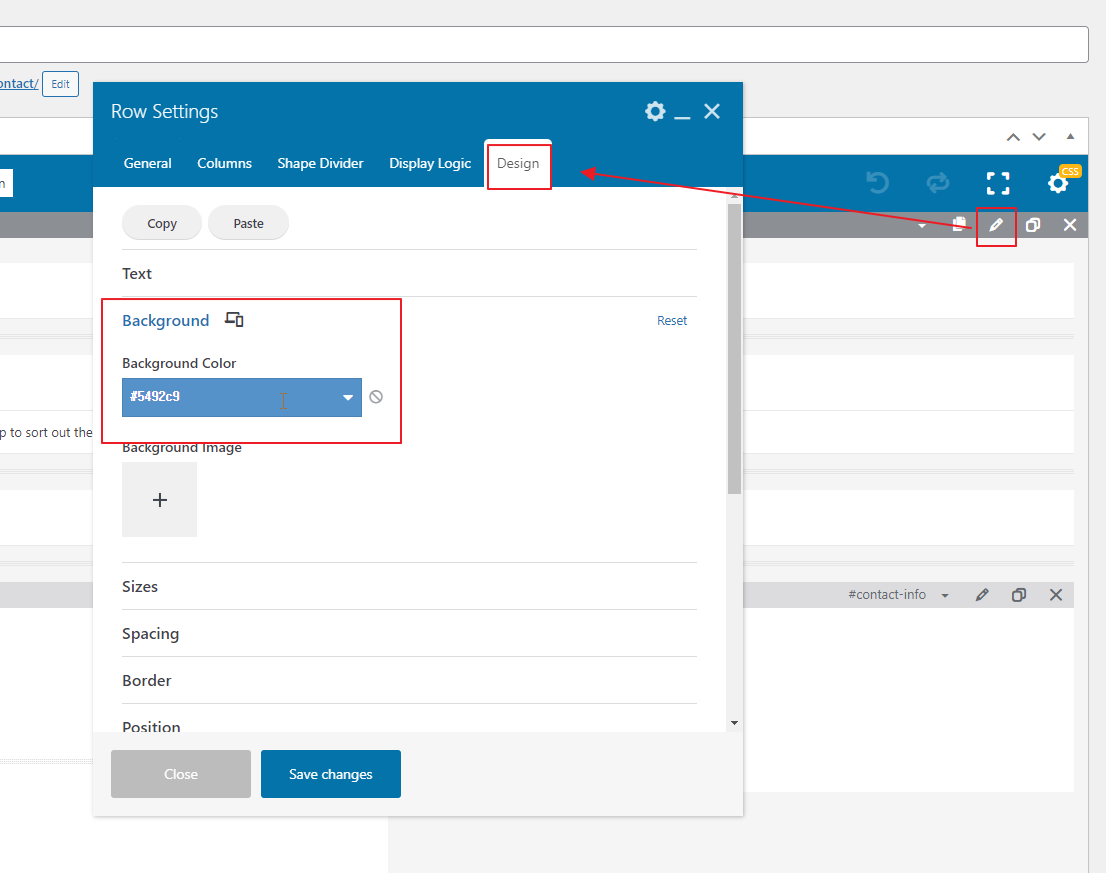Minimize the Row Settings dialog
The image size is (1106, 873).
point(682,116)
